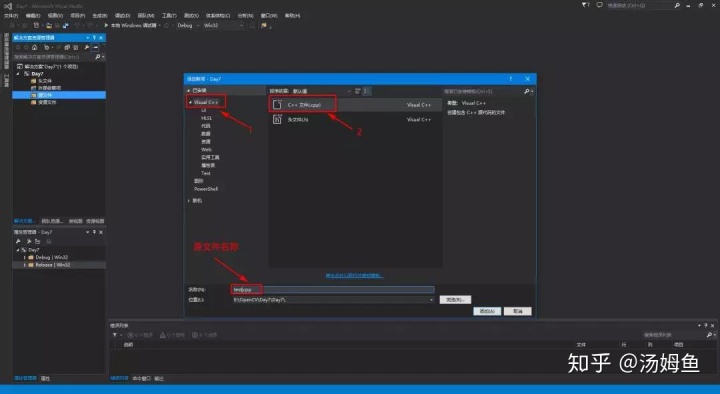Click the home icon in Solution Explorer toolbar
The width and height of the screenshot is (720, 394).
click(34, 47)
